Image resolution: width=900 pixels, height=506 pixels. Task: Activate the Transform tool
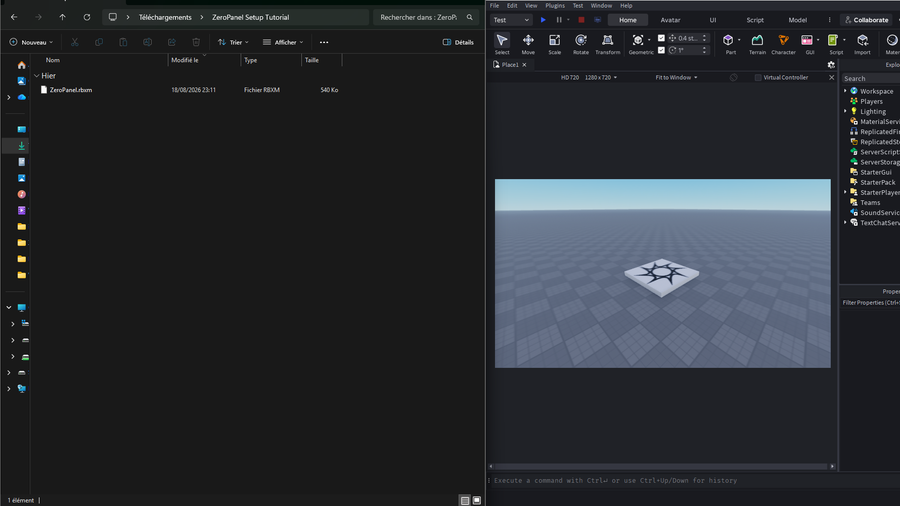coord(607,44)
